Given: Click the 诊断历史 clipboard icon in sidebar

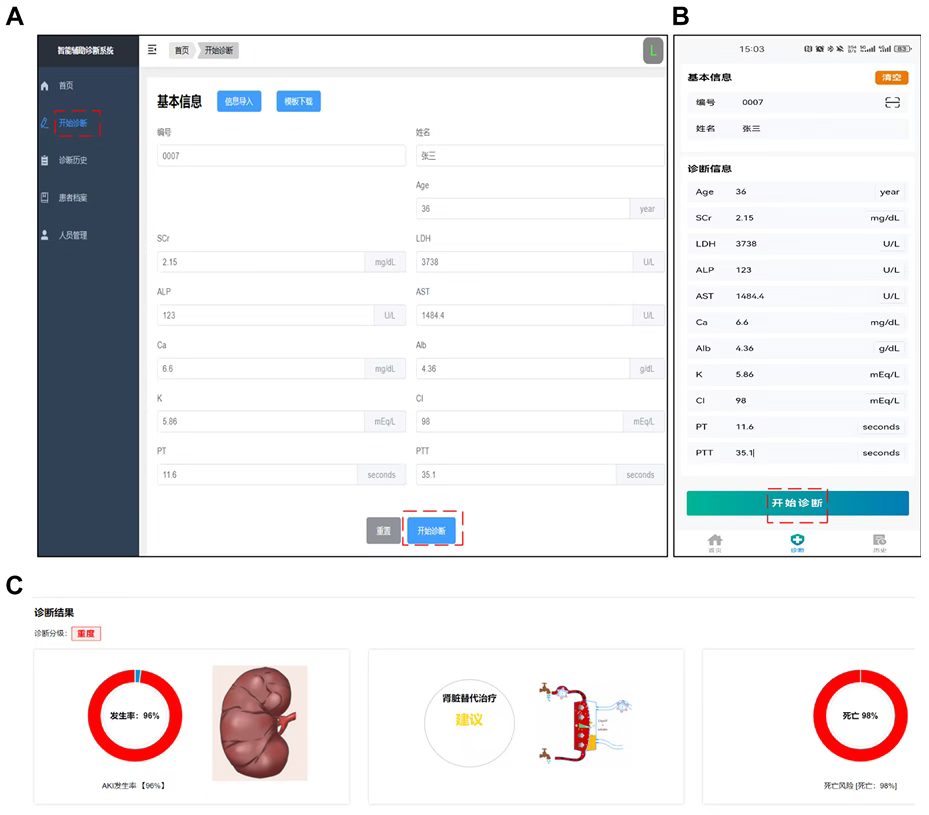Looking at the screenshot, I should [x=44, y=160].
